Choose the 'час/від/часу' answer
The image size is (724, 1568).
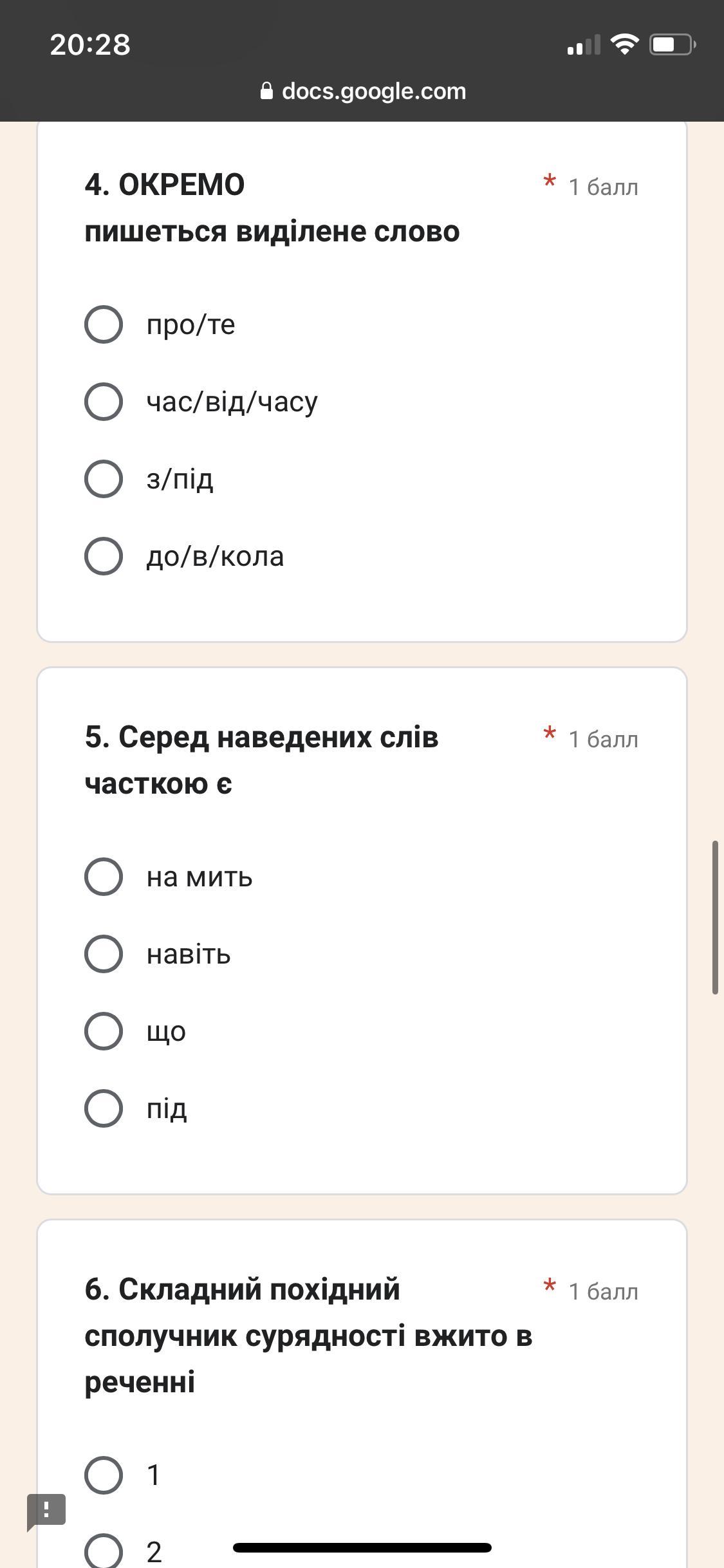pos(104,402)
